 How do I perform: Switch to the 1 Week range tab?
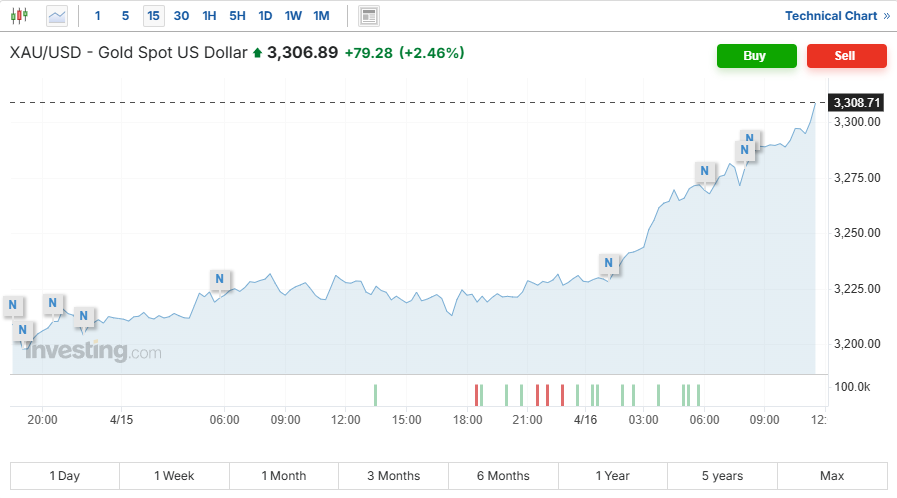click(174, 476)
